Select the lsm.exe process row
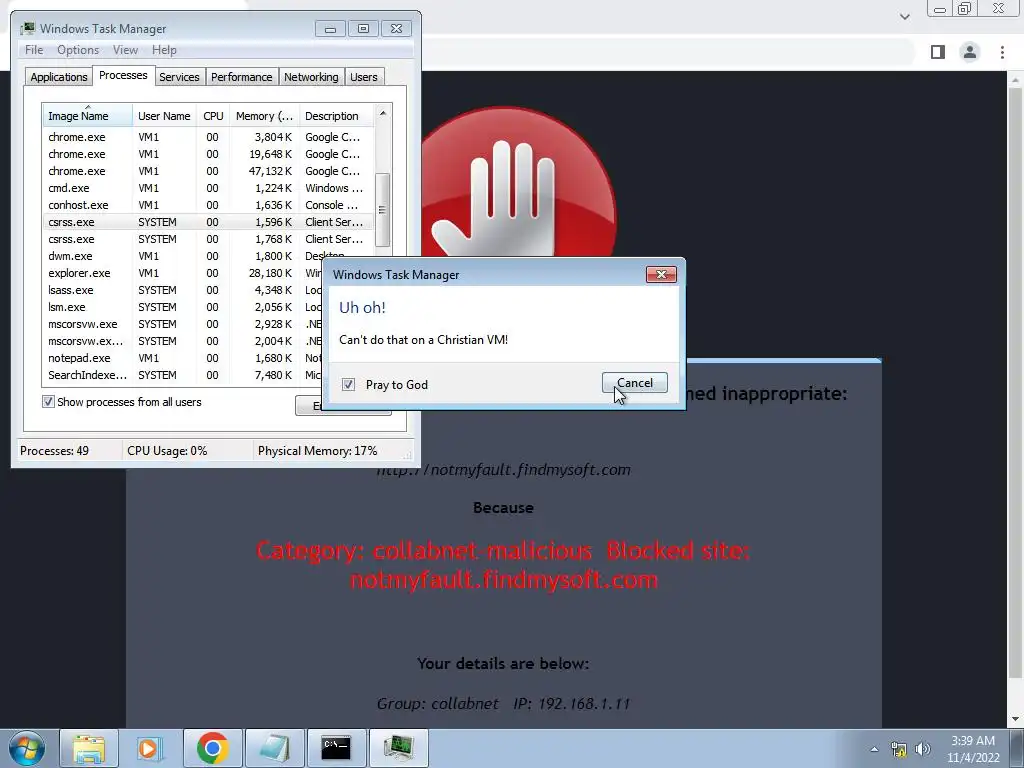The width and height of the screenshot is (1024, 768). (183, 307)
